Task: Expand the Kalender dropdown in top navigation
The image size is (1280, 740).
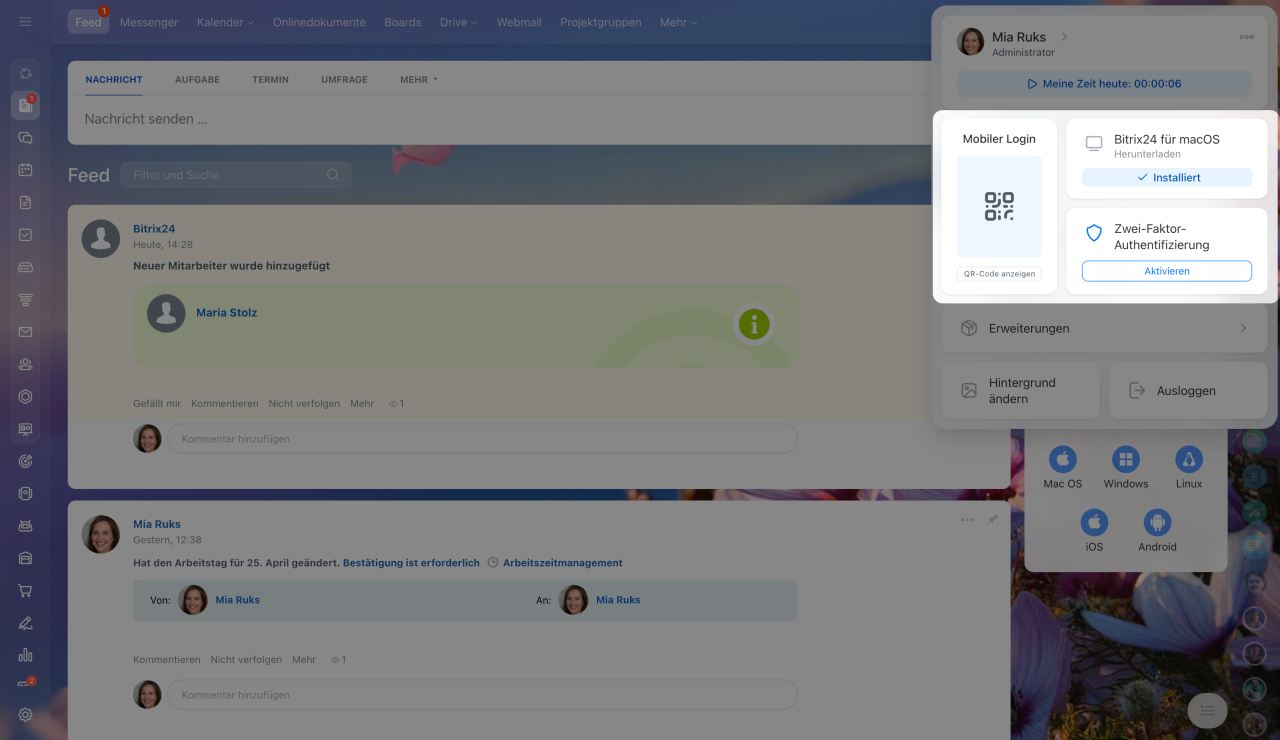Action: pos(226,22)
